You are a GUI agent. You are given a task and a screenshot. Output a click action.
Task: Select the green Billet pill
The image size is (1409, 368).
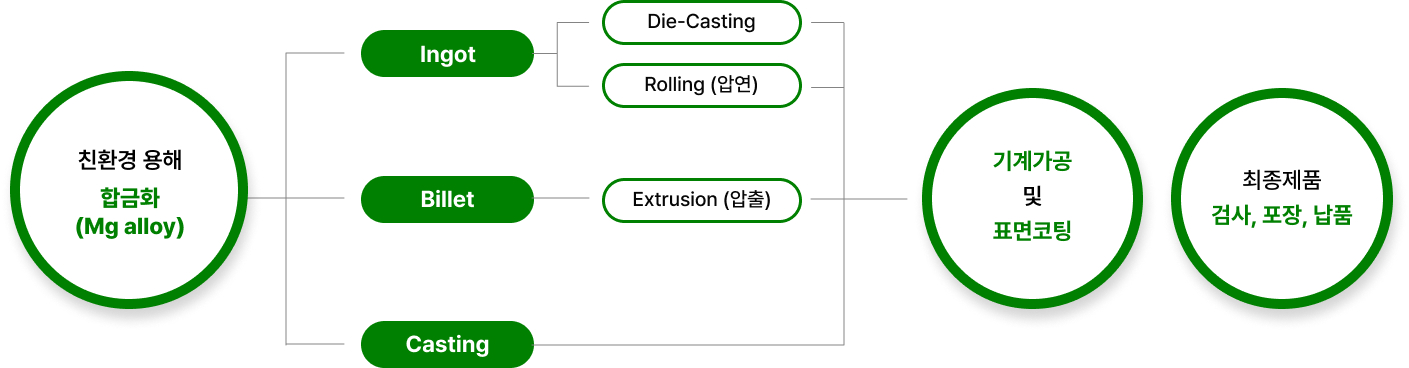pyautogui.click(x=447, y=199)
